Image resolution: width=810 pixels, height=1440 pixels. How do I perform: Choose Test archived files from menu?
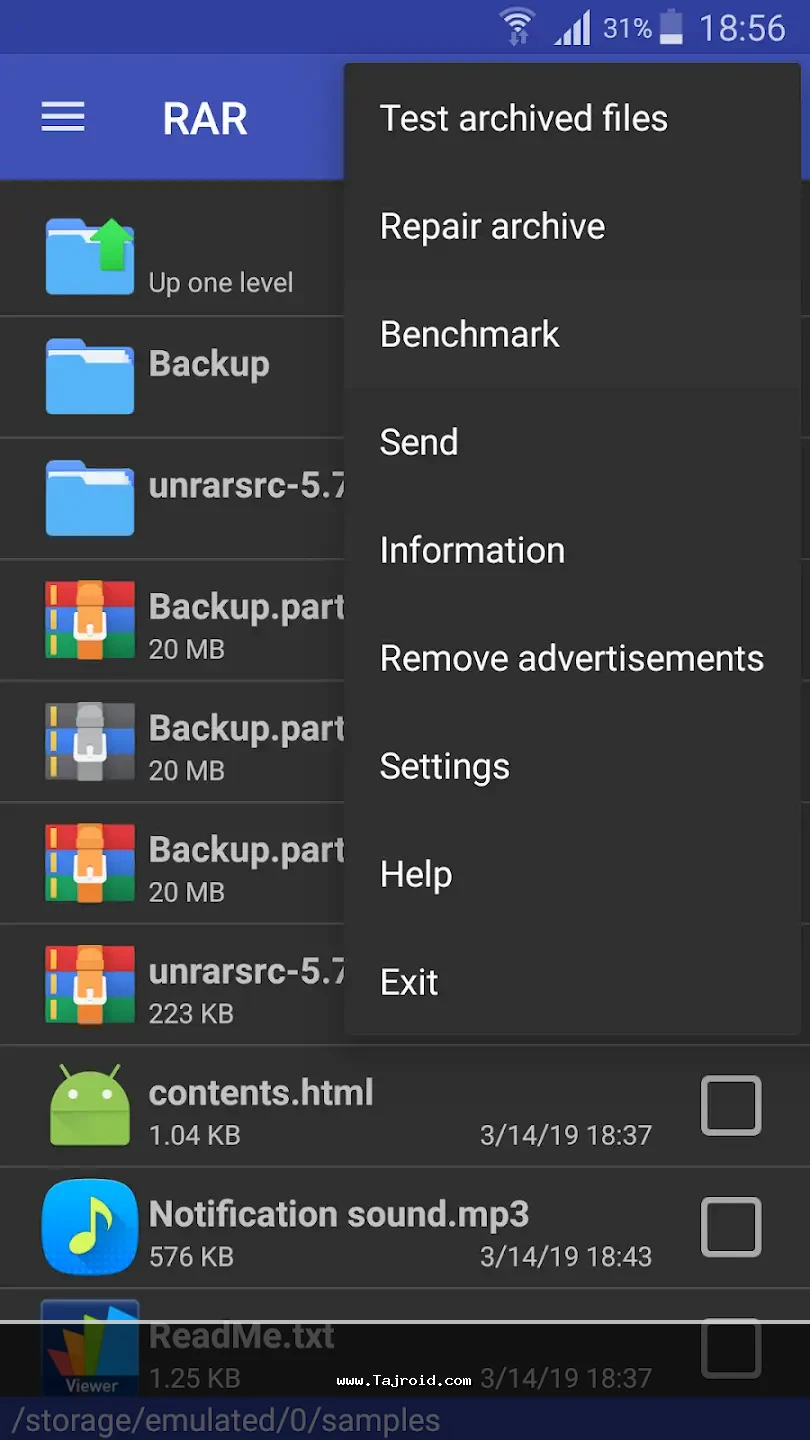tap(523, 118)
